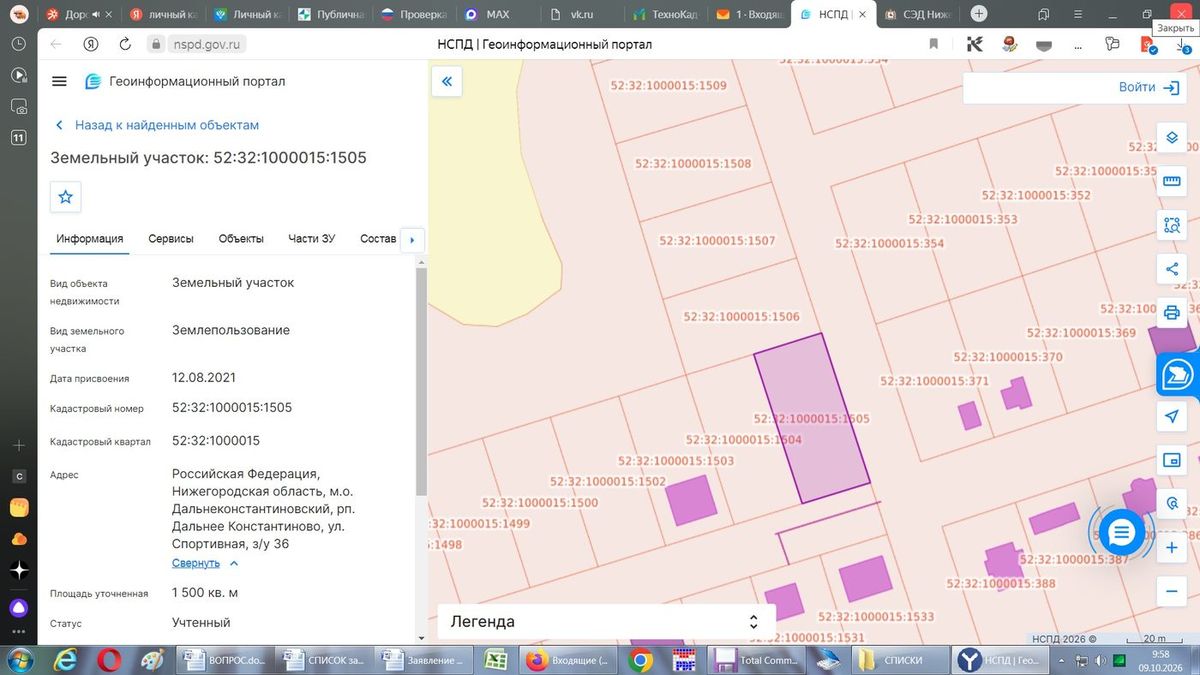Image resolution: width=1200 pixels, height=675 pixels.
Task: Reload the page in the browser
Action: [125, 44]
